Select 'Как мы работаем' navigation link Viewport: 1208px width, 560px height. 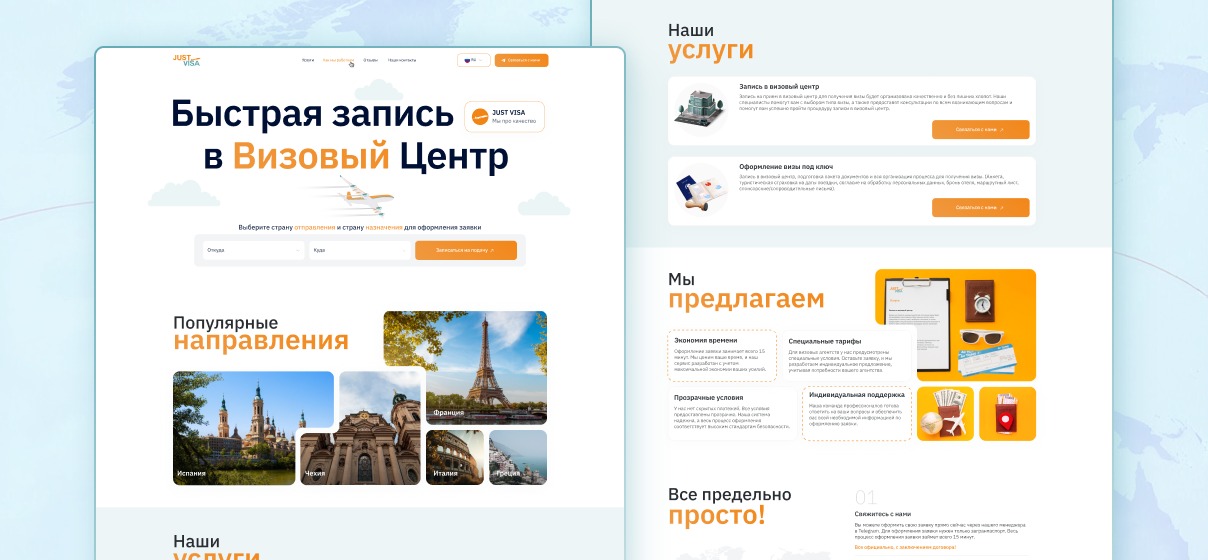coord(338,60)
